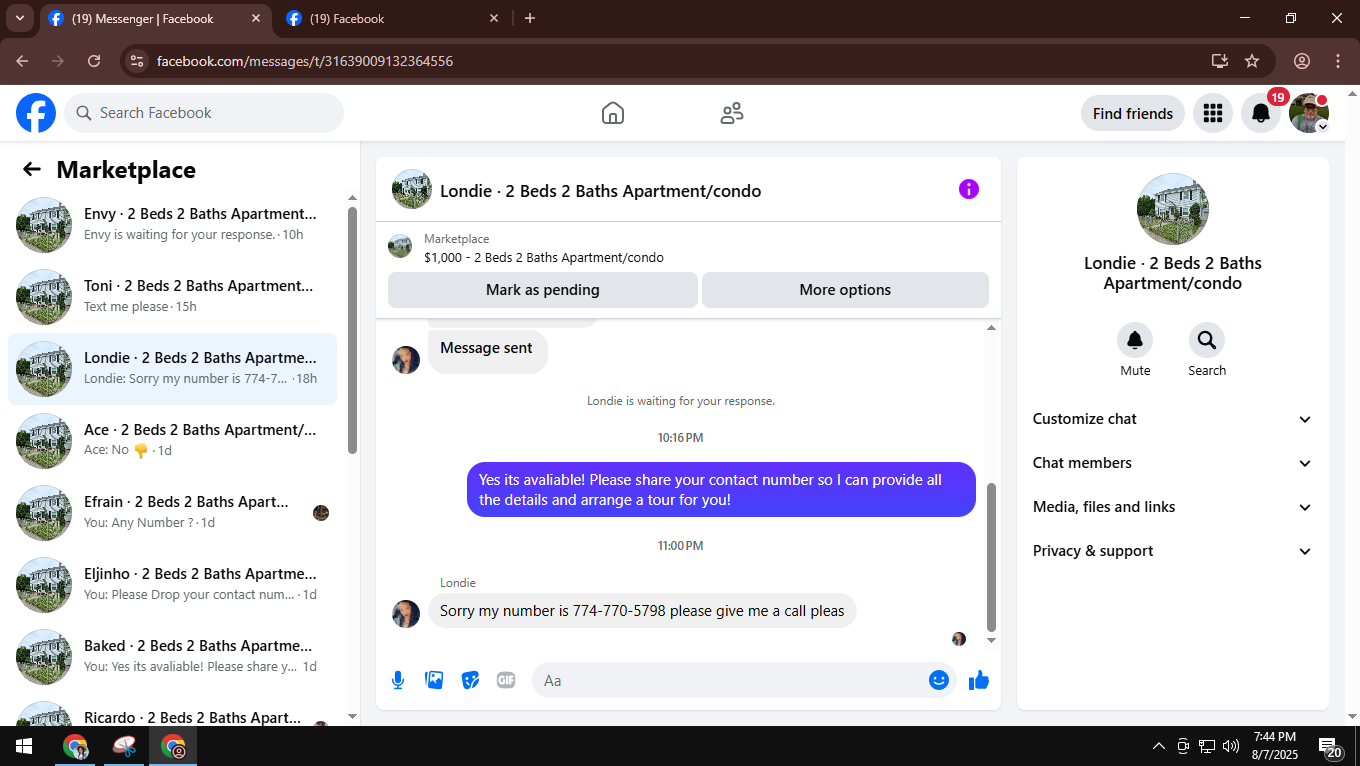This screenshot has height=766, width=1360.
Task: Focus the Search Facebook field
Action: 204,113
